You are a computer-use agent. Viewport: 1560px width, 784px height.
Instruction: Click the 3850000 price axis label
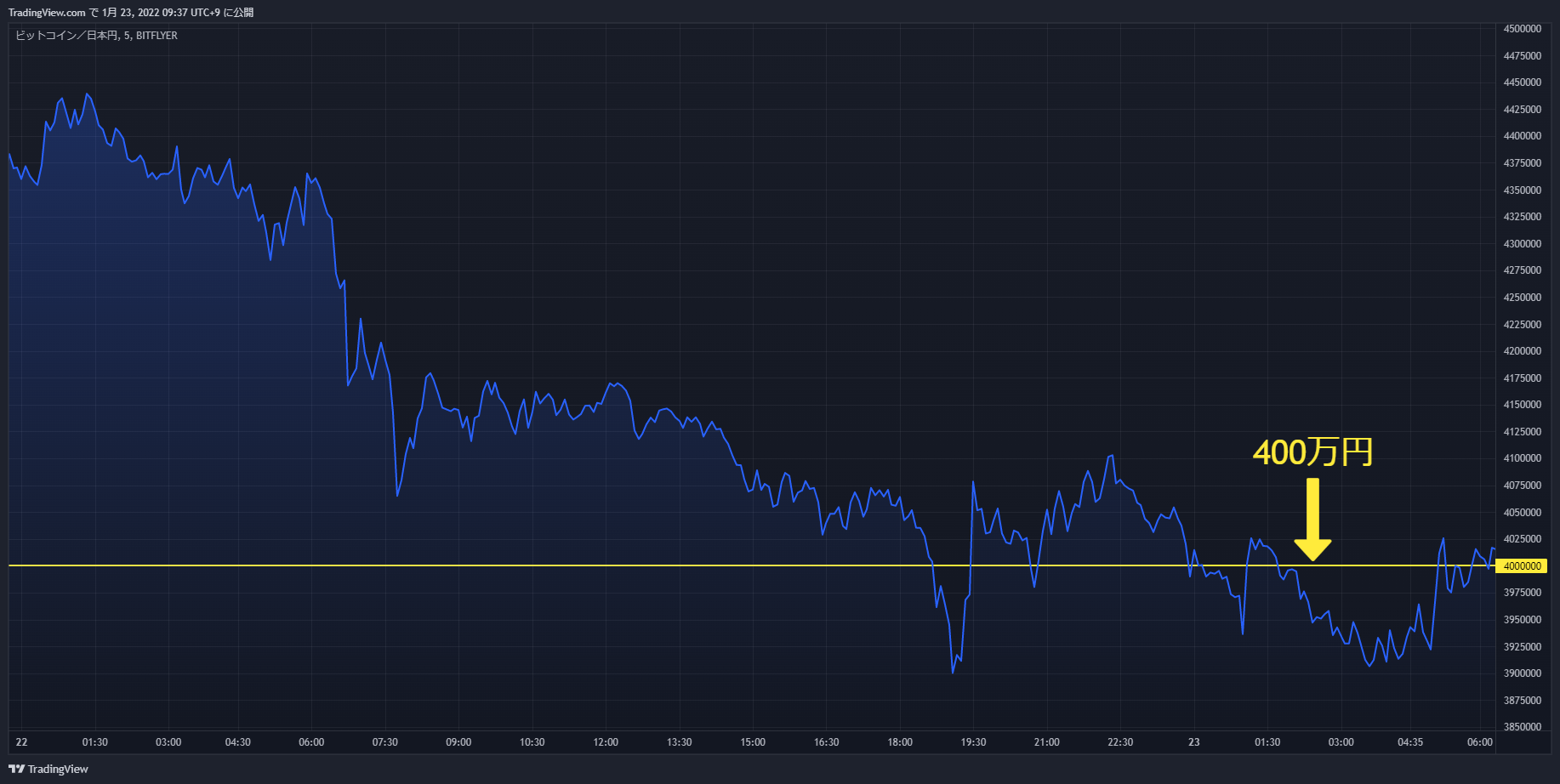pos(1522,727)
